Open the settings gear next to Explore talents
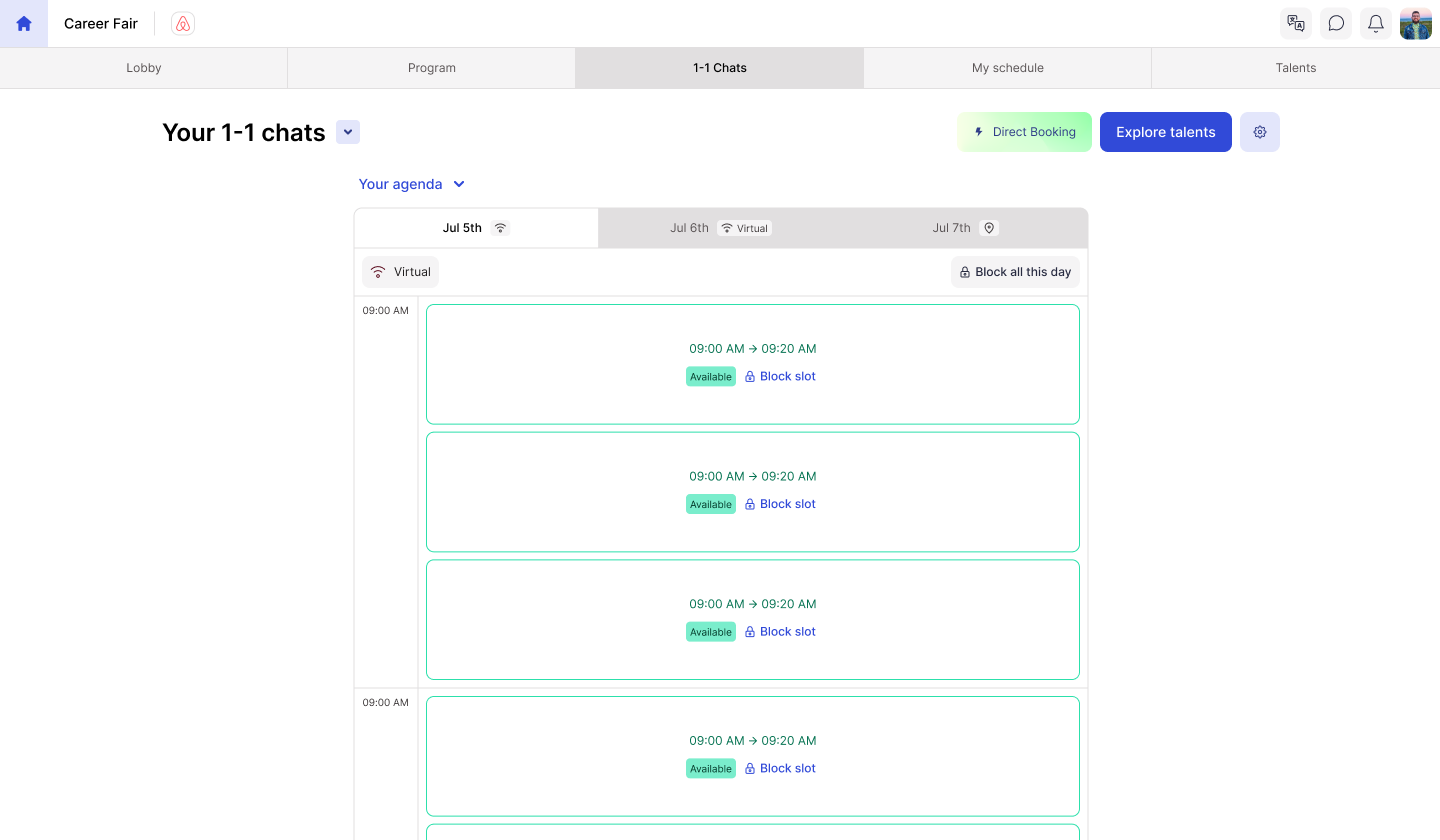Screen dimensions: 1440x840 pos(1260,132)
